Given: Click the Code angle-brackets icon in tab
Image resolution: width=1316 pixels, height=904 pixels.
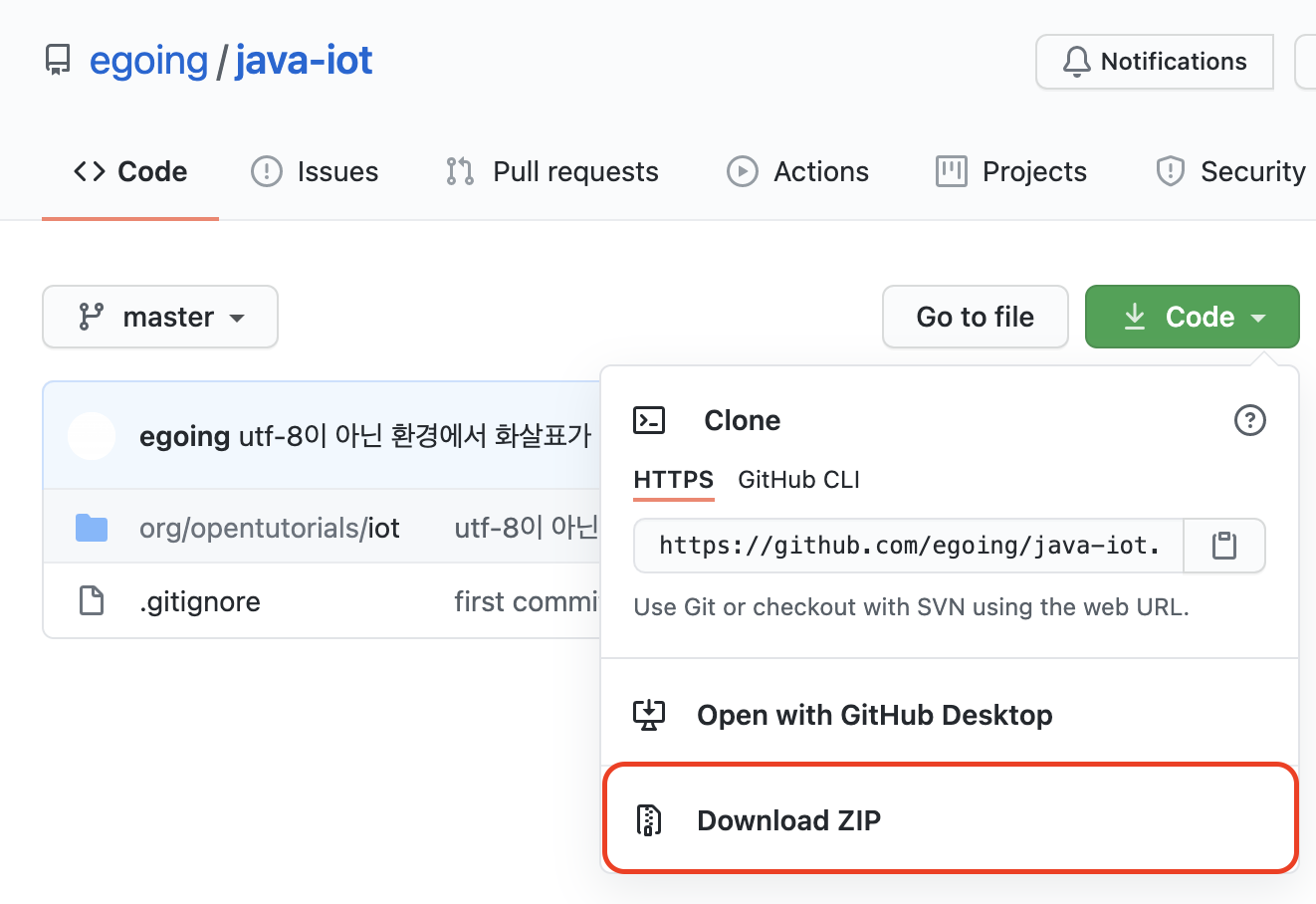Looking at the screenshot, I should (90, 171).
